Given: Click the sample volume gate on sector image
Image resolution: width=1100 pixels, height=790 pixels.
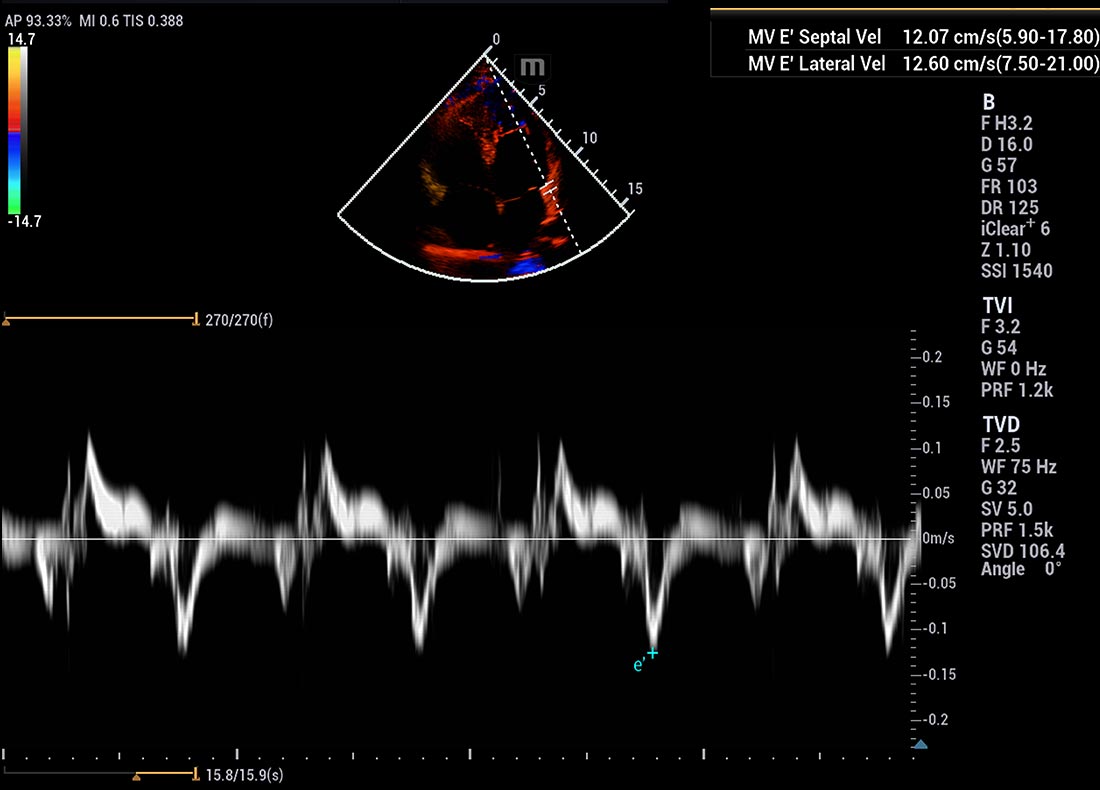Looking at the screenshot, I should [549, 187].
